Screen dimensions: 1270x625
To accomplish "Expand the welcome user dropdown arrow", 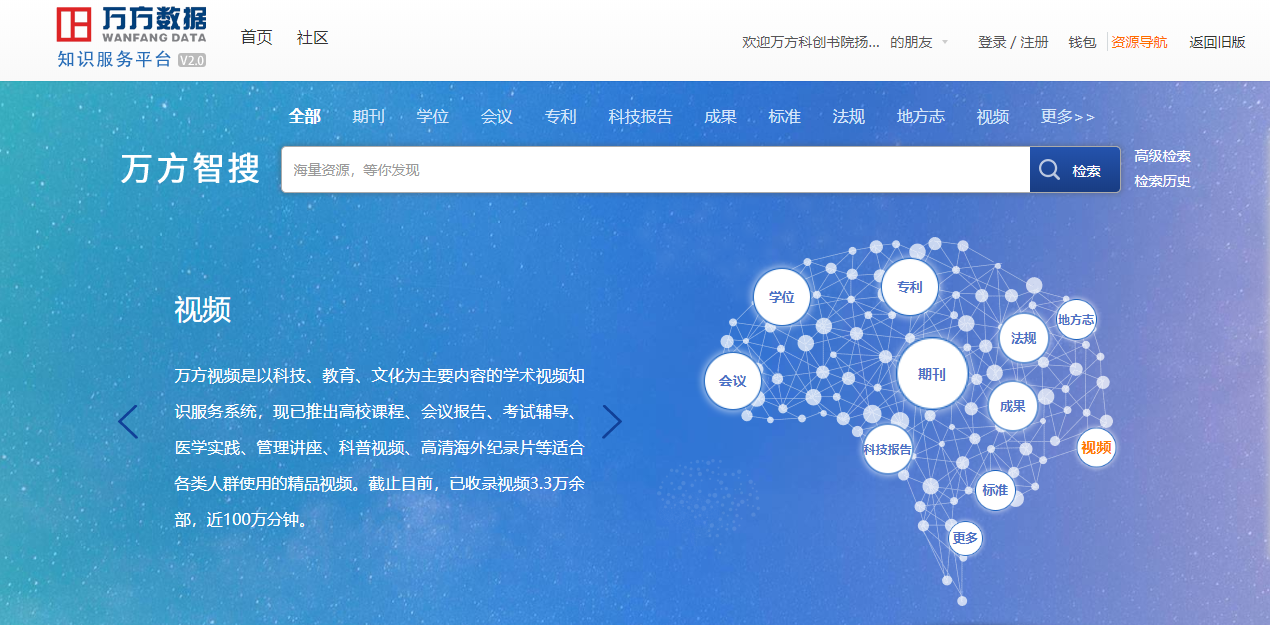I will 945,42.
